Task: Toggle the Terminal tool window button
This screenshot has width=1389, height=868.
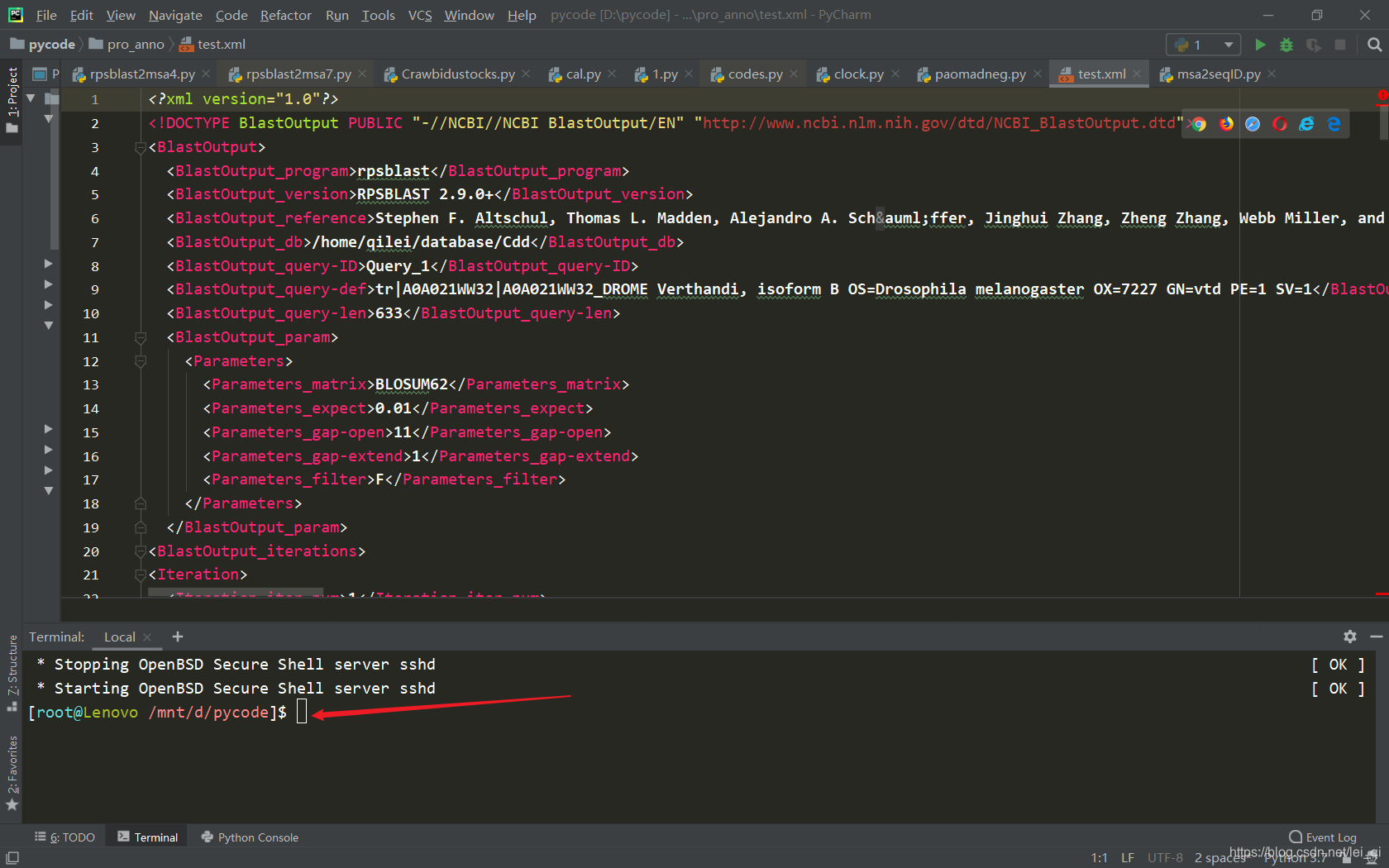Action: pos(147,837)
